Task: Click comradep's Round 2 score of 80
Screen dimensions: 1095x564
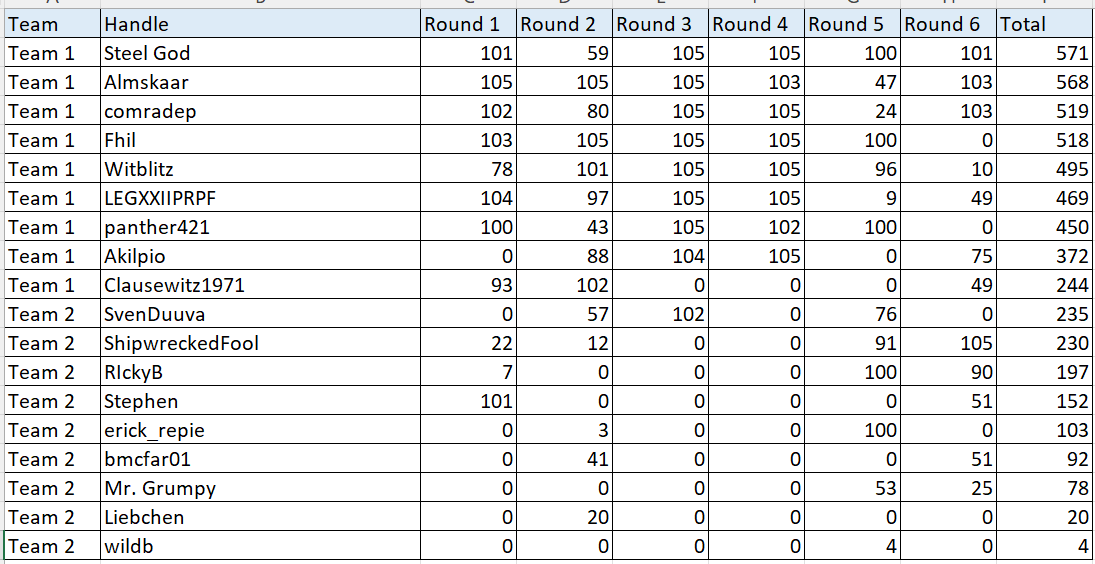Action: pos(565,111)
